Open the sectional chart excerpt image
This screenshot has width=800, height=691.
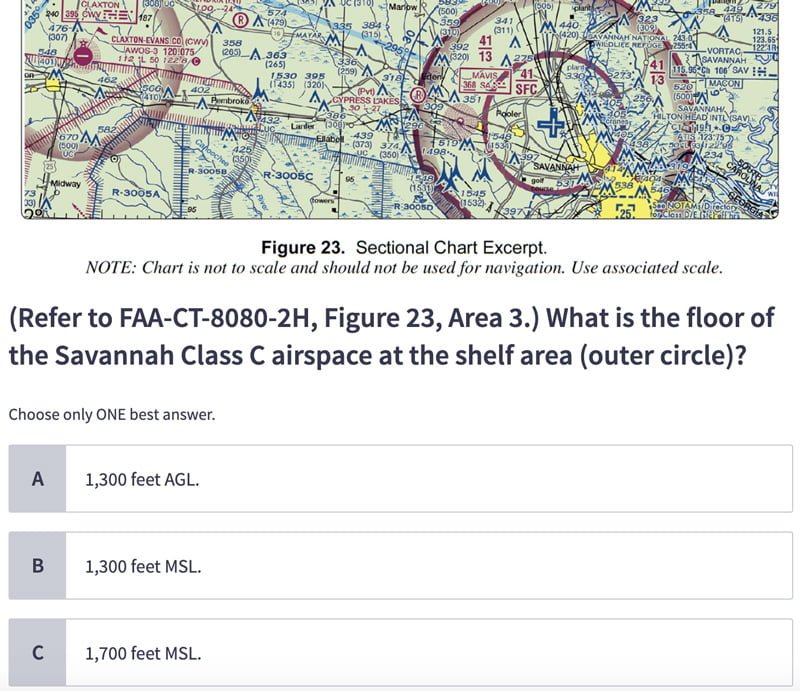click(400, 109)
